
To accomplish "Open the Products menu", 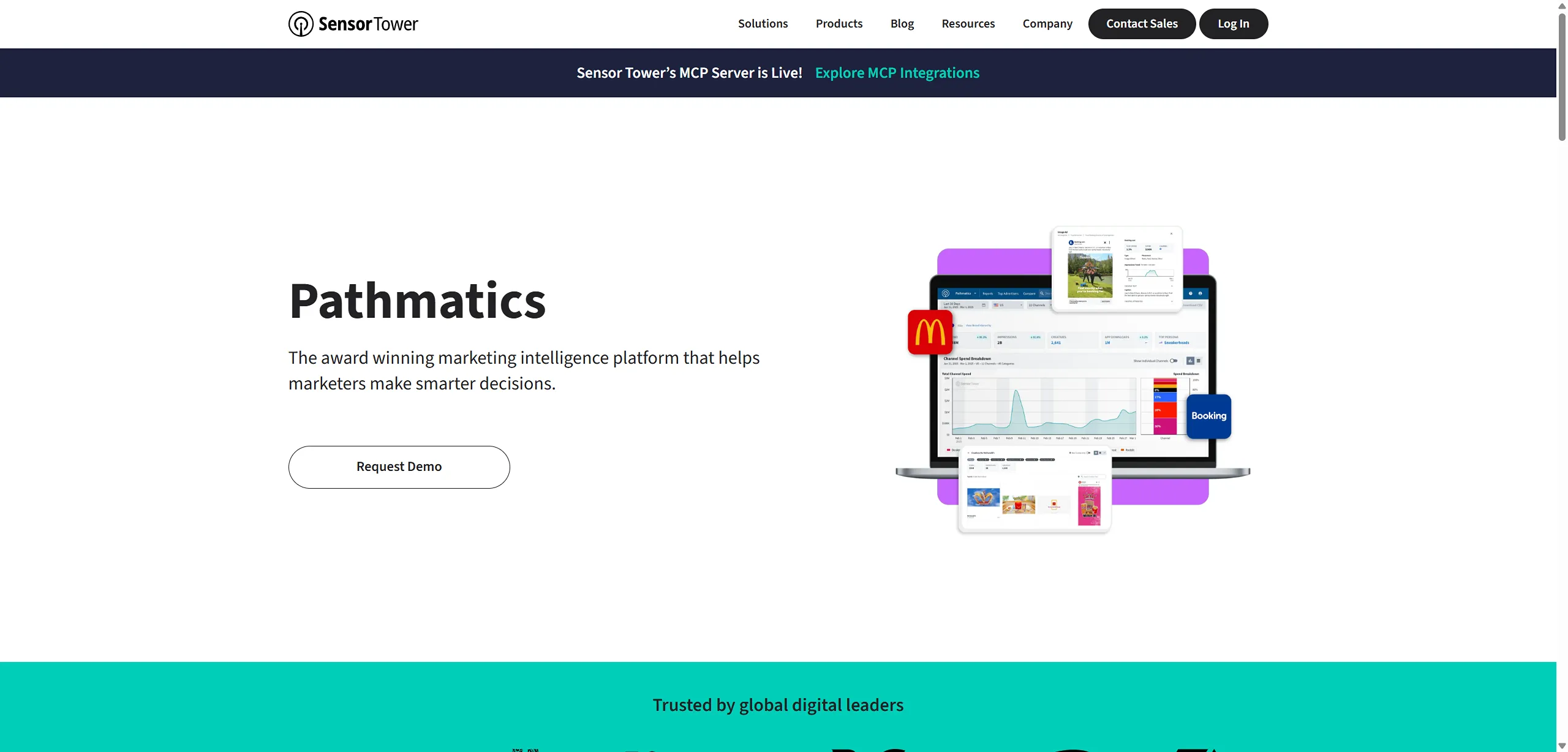I will point(839,24).
